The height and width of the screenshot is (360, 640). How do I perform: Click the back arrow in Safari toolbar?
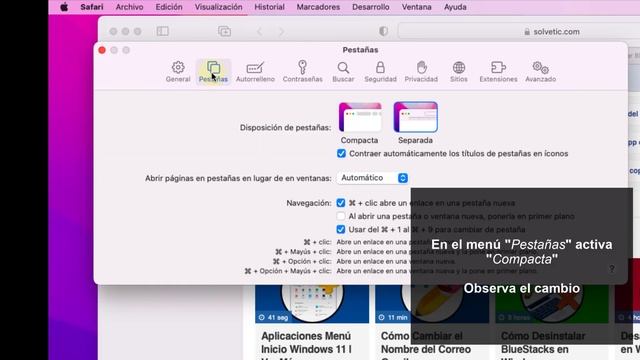point(259,31)
